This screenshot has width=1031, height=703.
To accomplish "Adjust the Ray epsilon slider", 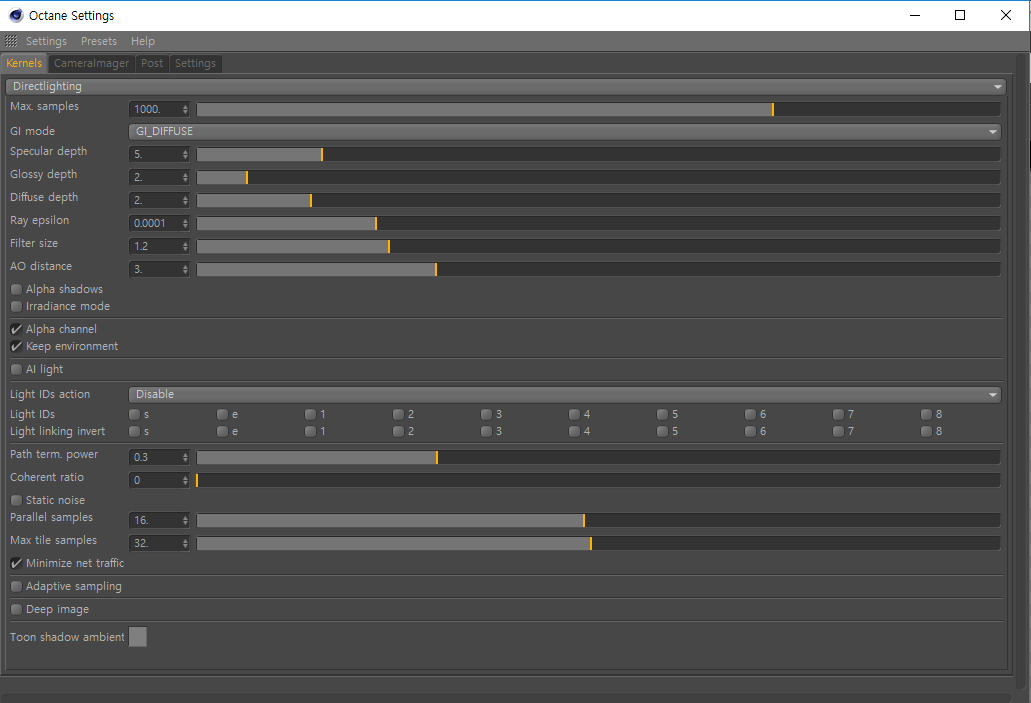I will pos(598,224).
